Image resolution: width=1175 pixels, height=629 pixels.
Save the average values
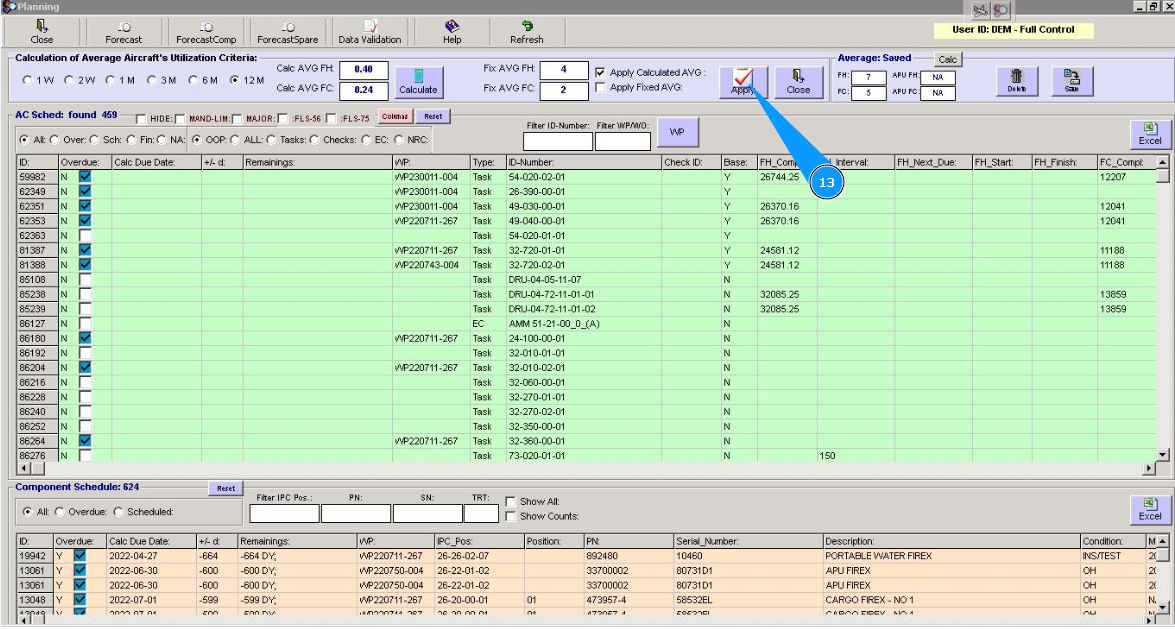(1071, 81)
